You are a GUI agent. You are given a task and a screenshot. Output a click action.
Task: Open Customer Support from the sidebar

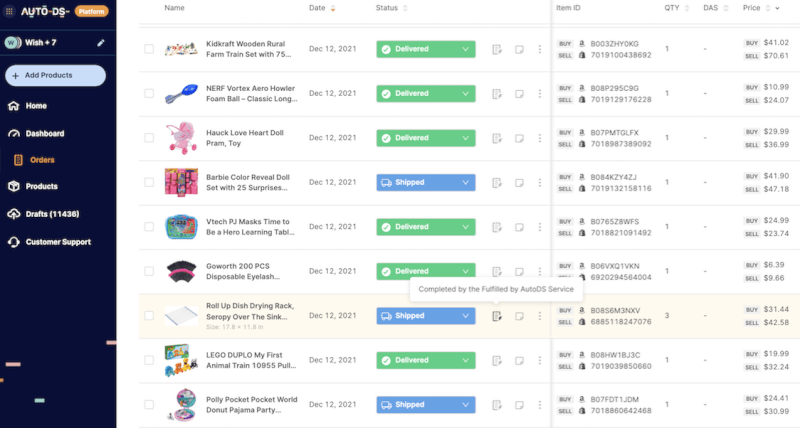pos(58,242)
